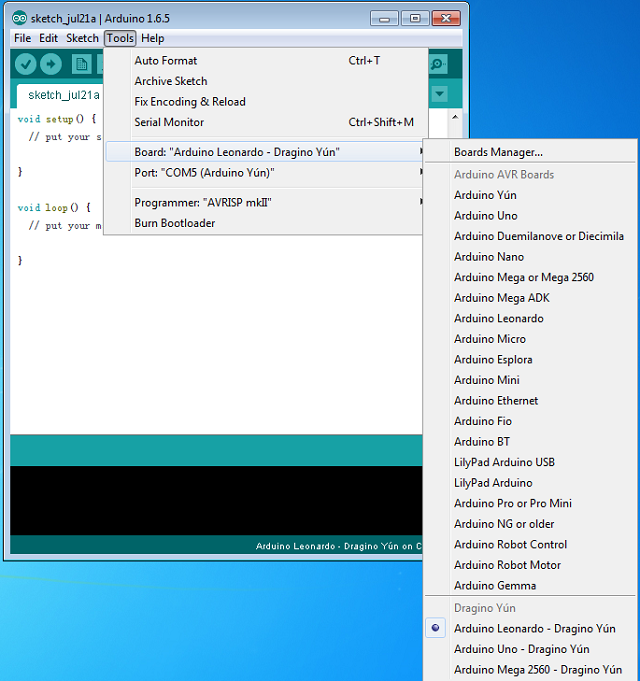Select Arduino Uno - Dragino Yún board

pos(530,649)
